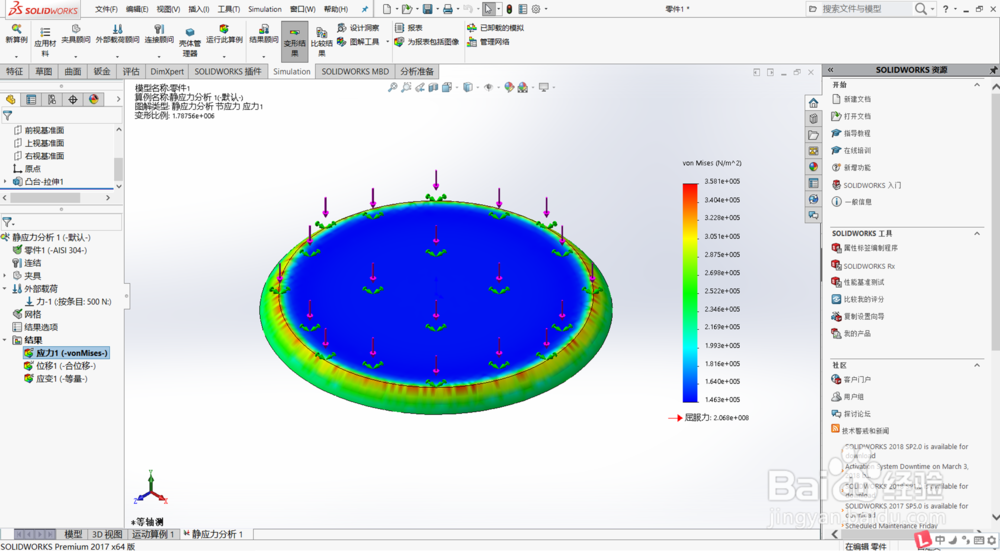The image size is (1000, 551).
Task: Open the dropdown arrow next to 图解工具
Action: point(387,42)
